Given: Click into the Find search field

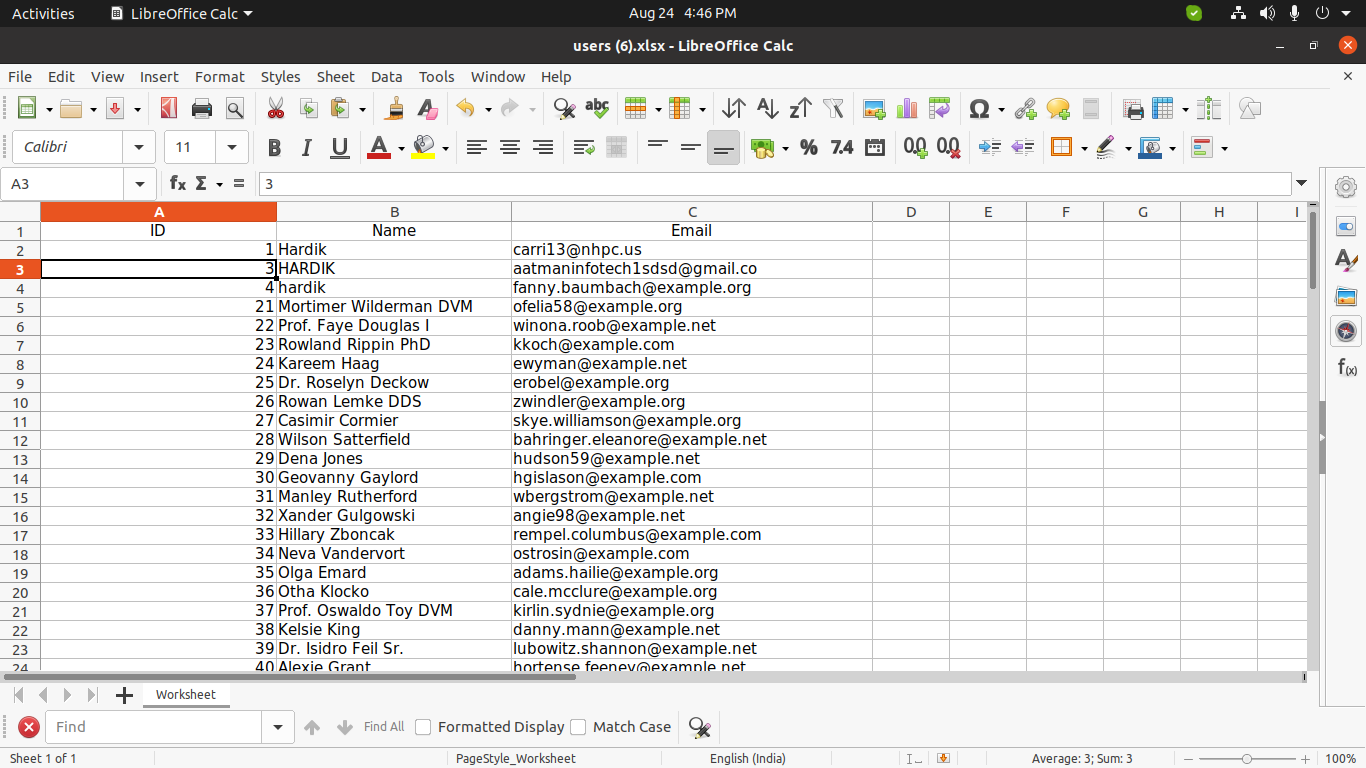Looking at the screenshot, I should tap(155, 727).
